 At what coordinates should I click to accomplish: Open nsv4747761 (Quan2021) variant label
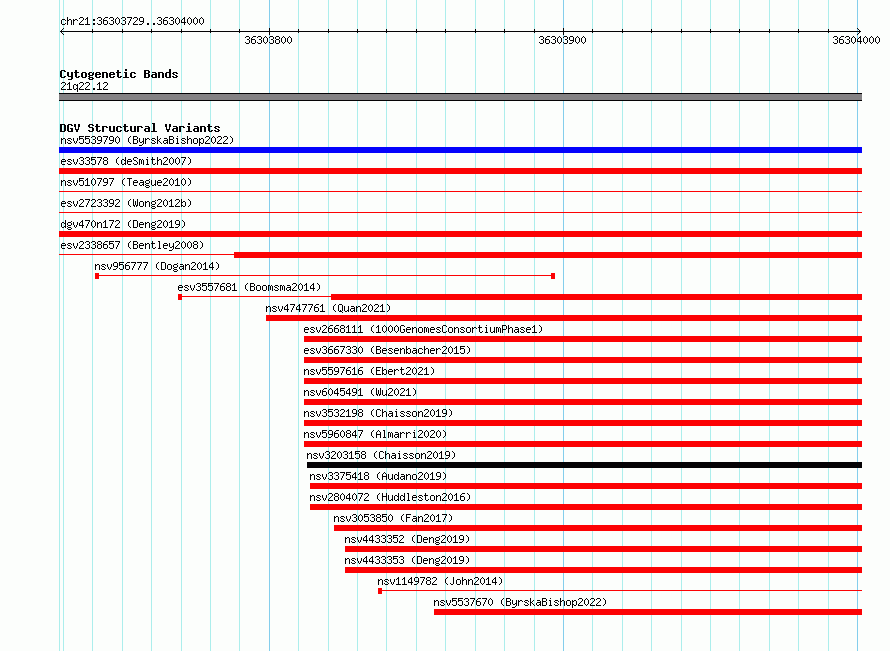click(328, 308)
